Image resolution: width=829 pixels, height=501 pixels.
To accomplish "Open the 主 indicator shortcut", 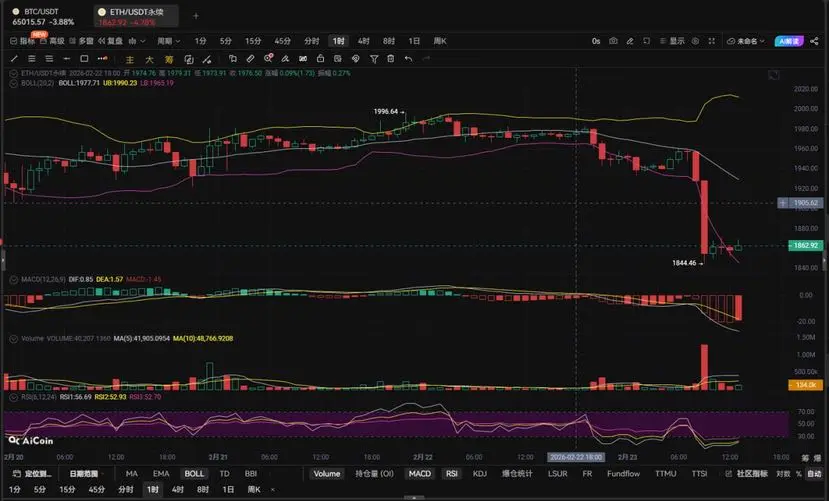I will coord(130,59).
